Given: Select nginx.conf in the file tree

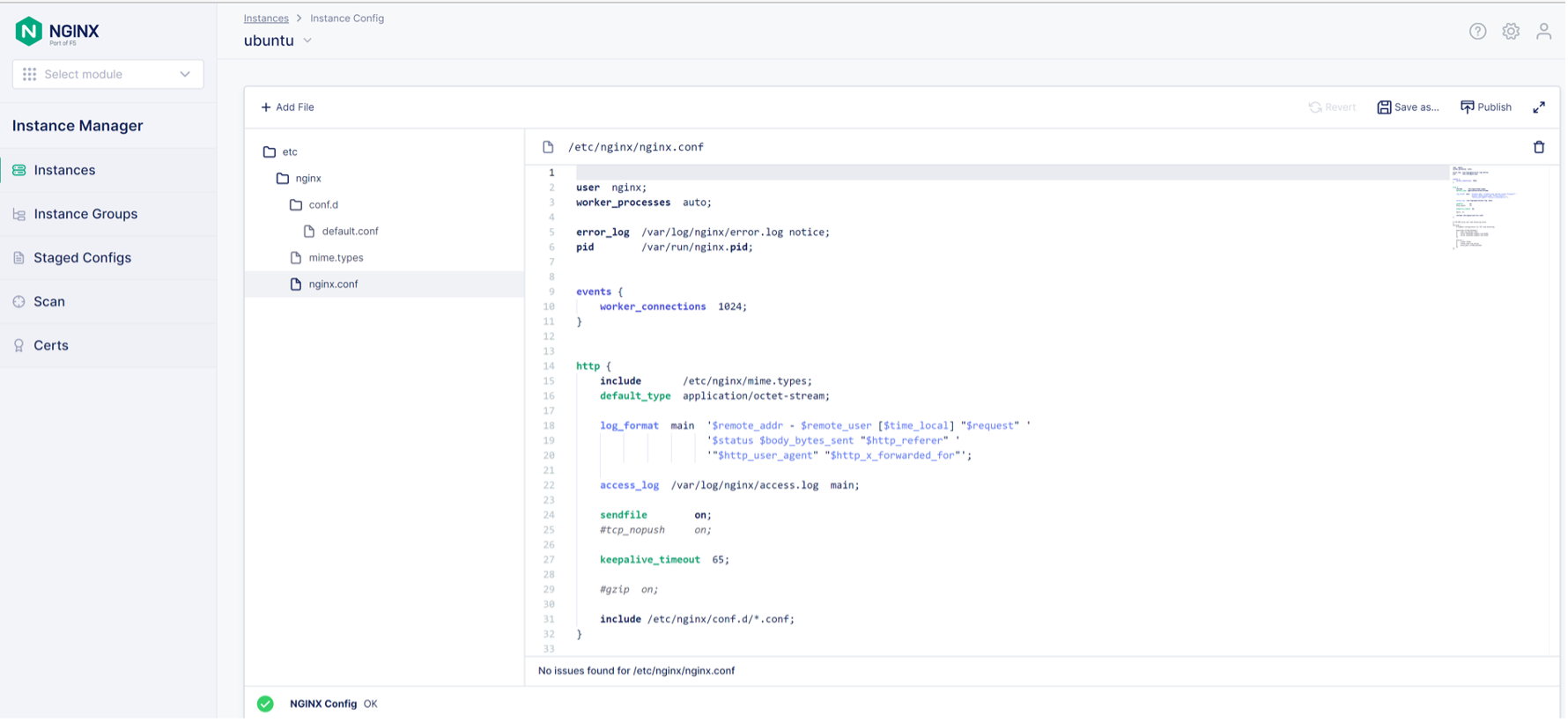Looking at the screenshot, I should point(384,284).
